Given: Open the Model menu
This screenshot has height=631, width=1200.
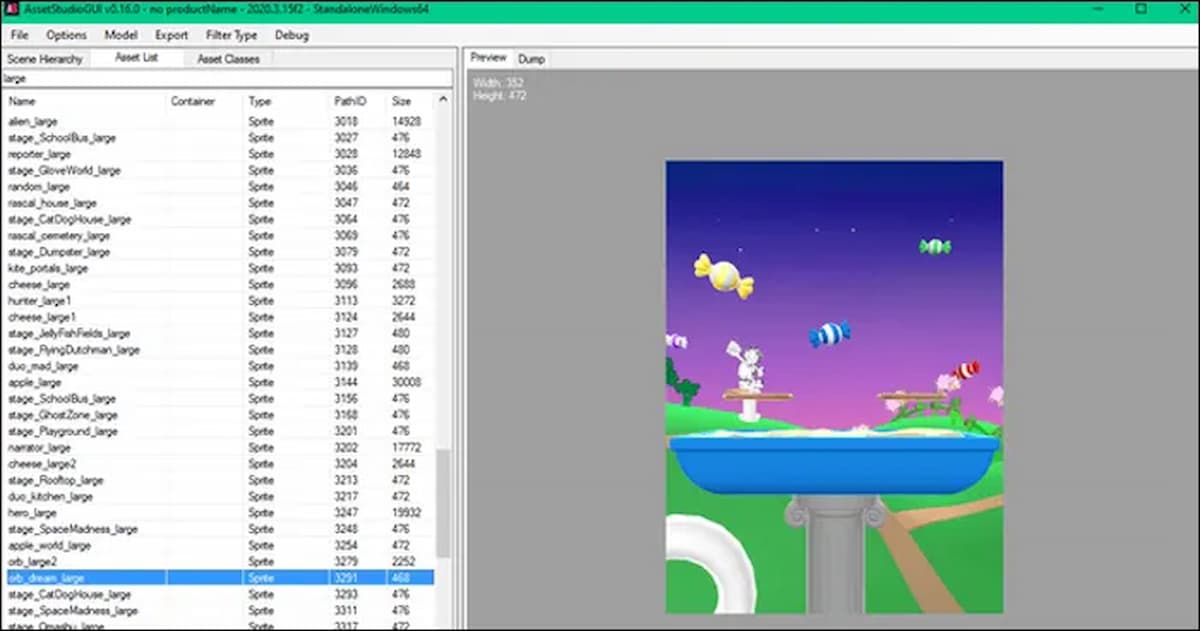Looking at the screenshot, I should (x=121, y=35).
